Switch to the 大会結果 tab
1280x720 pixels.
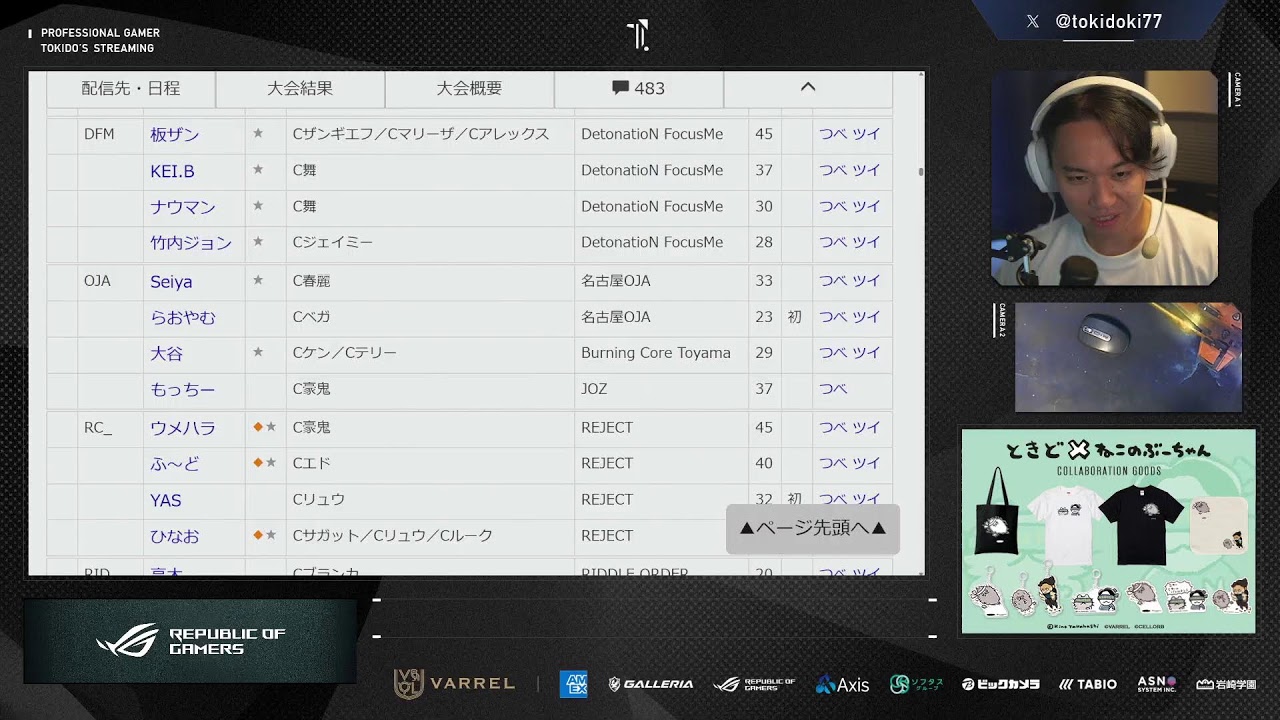point(300,88)
